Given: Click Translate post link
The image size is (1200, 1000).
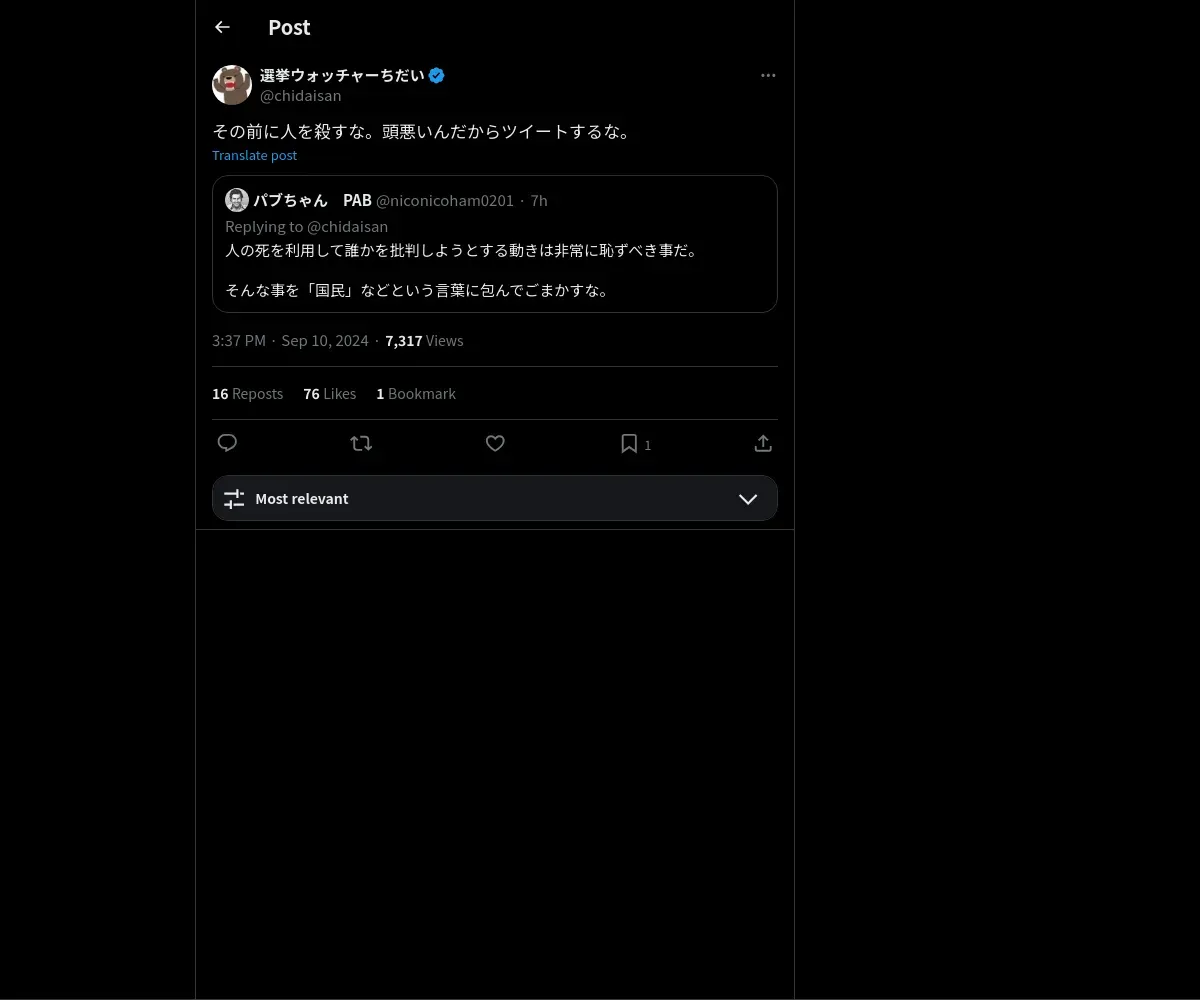Looking at the screenshot, I should click(x=254, y=155).
